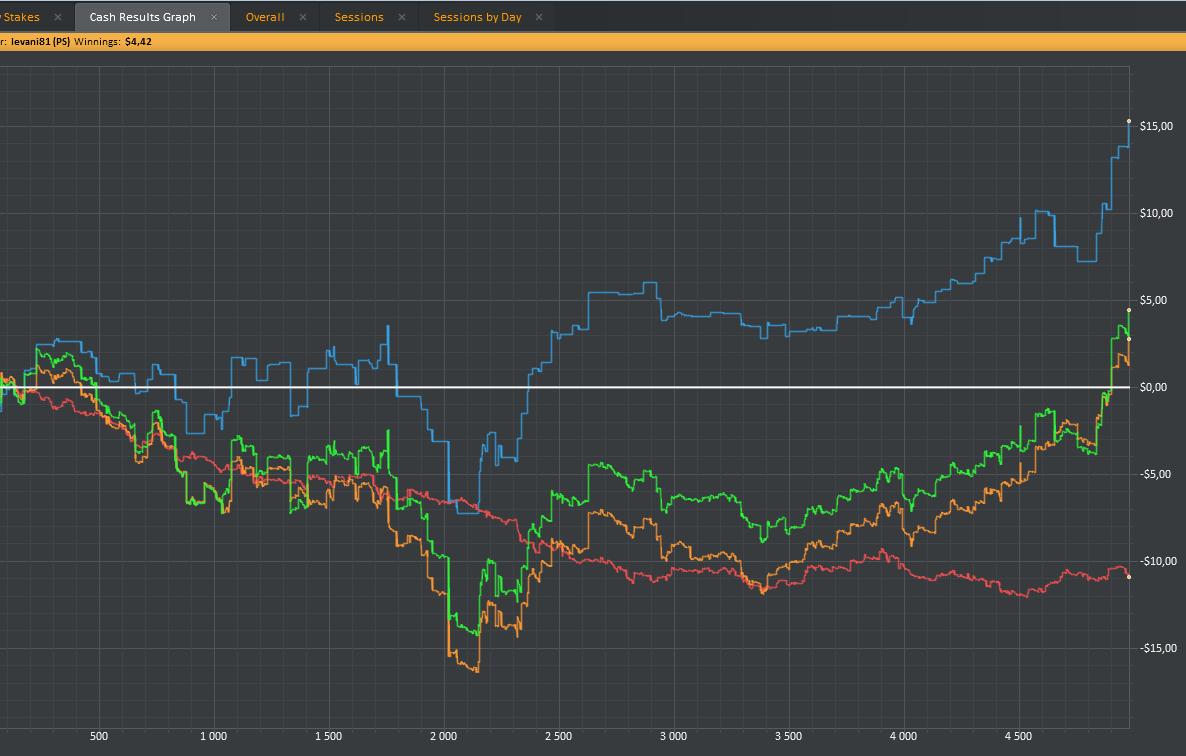Click the 4 500 hands x-axis label
The width and height of the screenshot is (1186, 756).
point(1018,737)
